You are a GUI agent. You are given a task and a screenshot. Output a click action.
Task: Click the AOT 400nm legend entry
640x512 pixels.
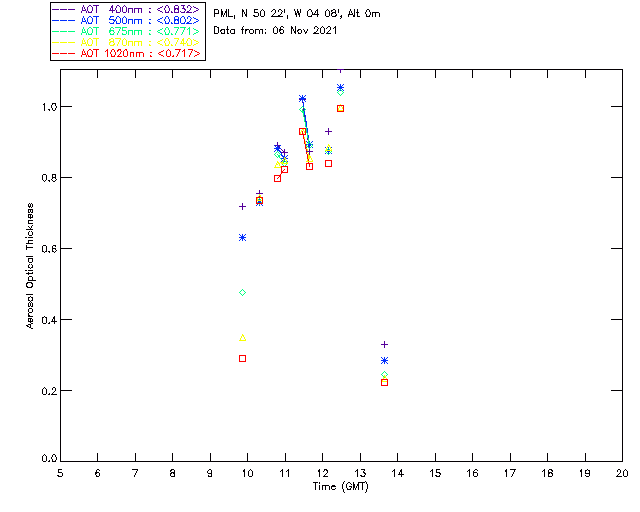click(x=126, y=9)
